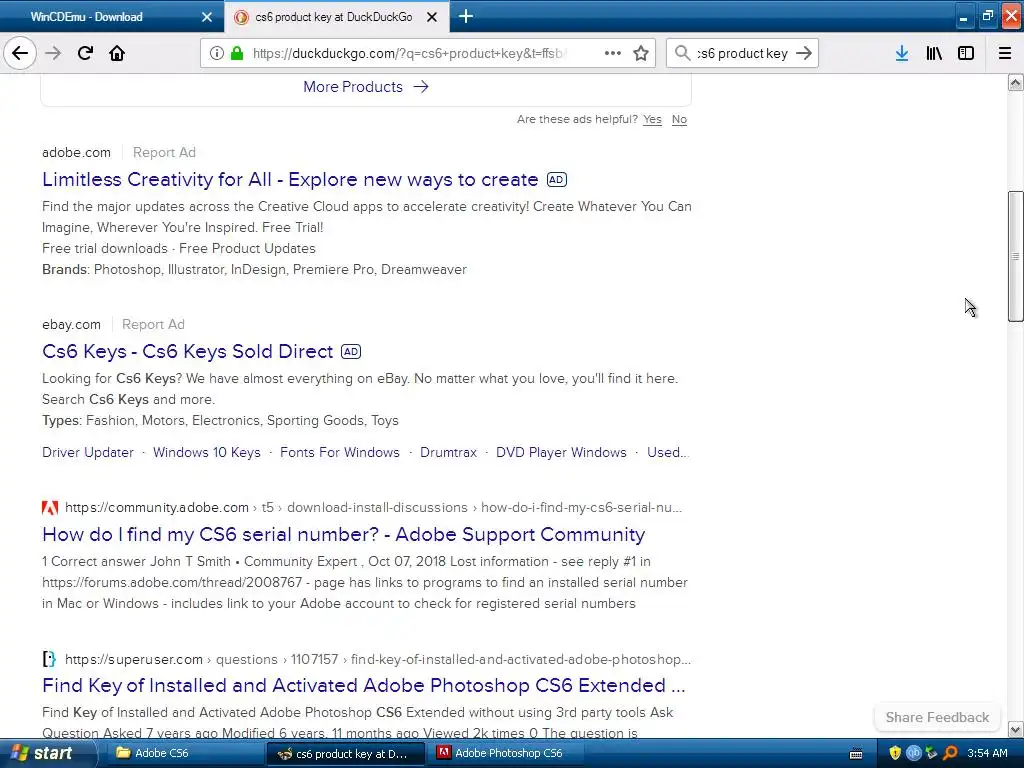Viewport: 1024px width, 768px height.
Task: Click the cs6 product key search box
Action: (742, 53)
